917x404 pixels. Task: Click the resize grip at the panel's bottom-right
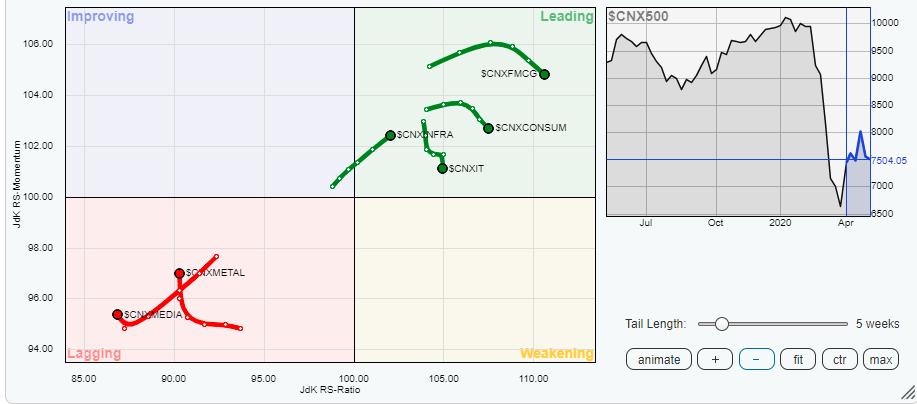(x=906, y=394)
